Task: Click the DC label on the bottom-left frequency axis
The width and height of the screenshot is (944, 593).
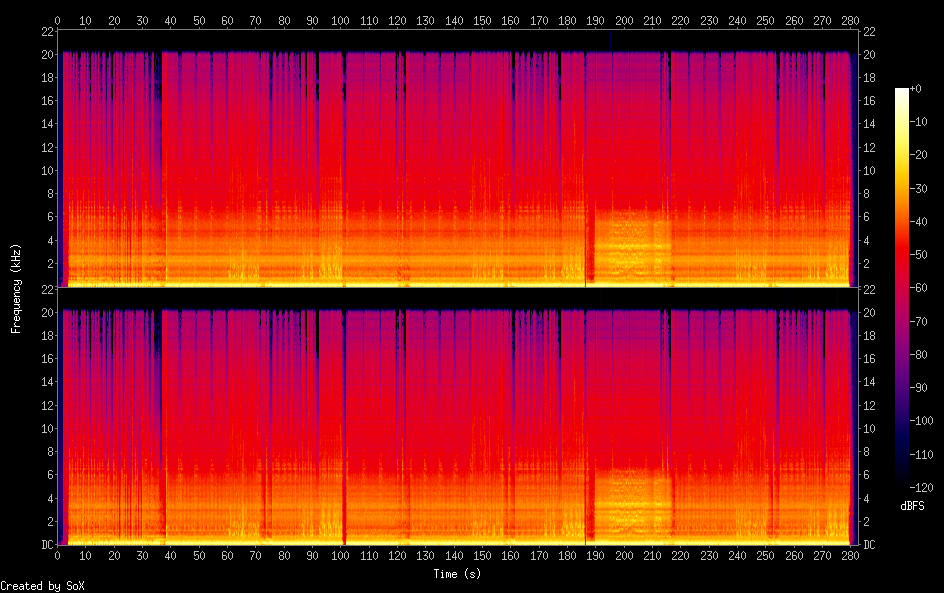Action: tap(44, 545)
